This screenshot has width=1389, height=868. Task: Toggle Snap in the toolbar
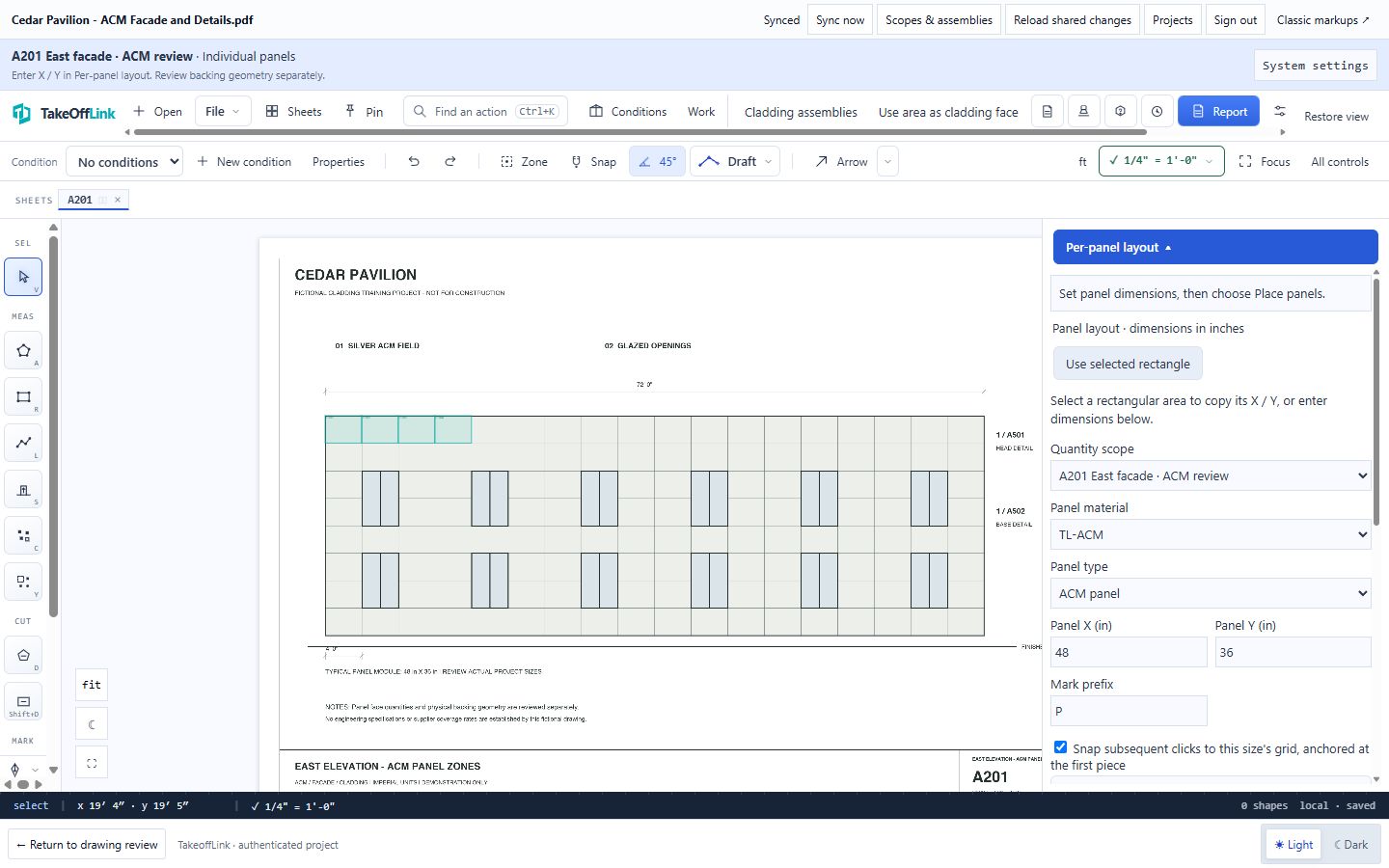pos(593,162)
